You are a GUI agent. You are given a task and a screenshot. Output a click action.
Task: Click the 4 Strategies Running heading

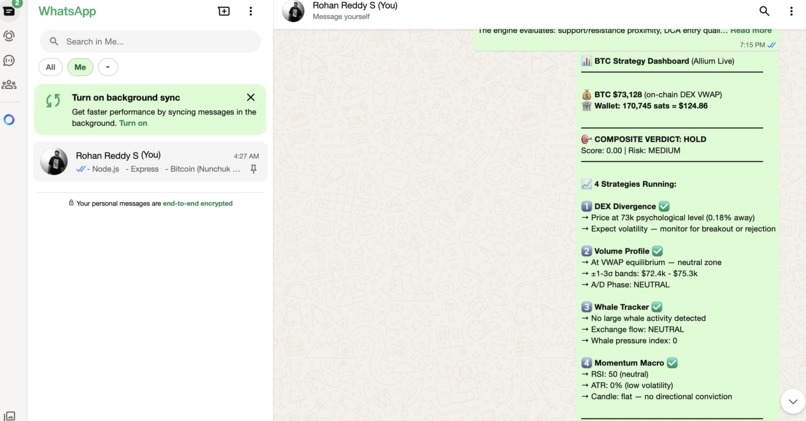(x=635, y=184)
